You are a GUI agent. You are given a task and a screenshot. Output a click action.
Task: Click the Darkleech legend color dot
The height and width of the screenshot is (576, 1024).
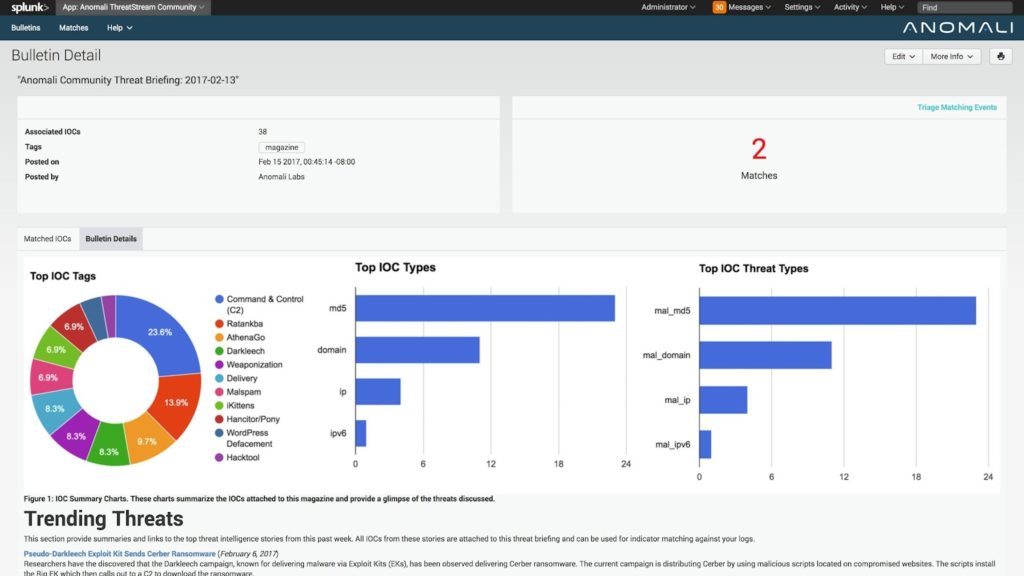(219, 351)
